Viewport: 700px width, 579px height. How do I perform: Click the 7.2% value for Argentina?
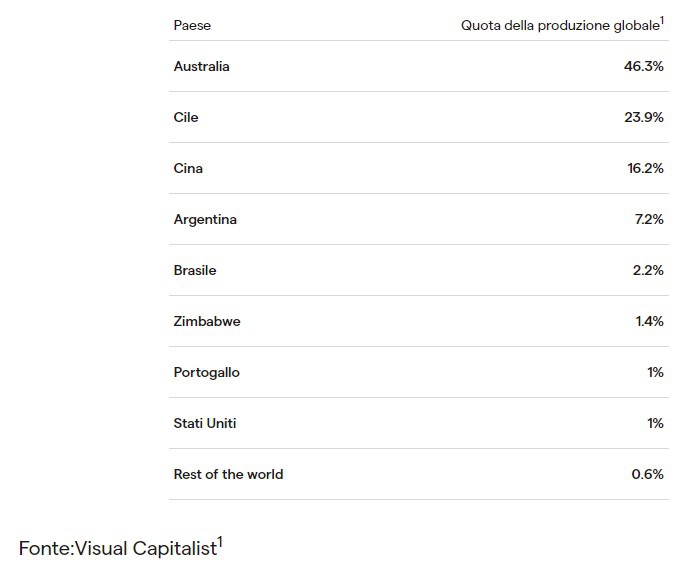click(x=649, y=219)
